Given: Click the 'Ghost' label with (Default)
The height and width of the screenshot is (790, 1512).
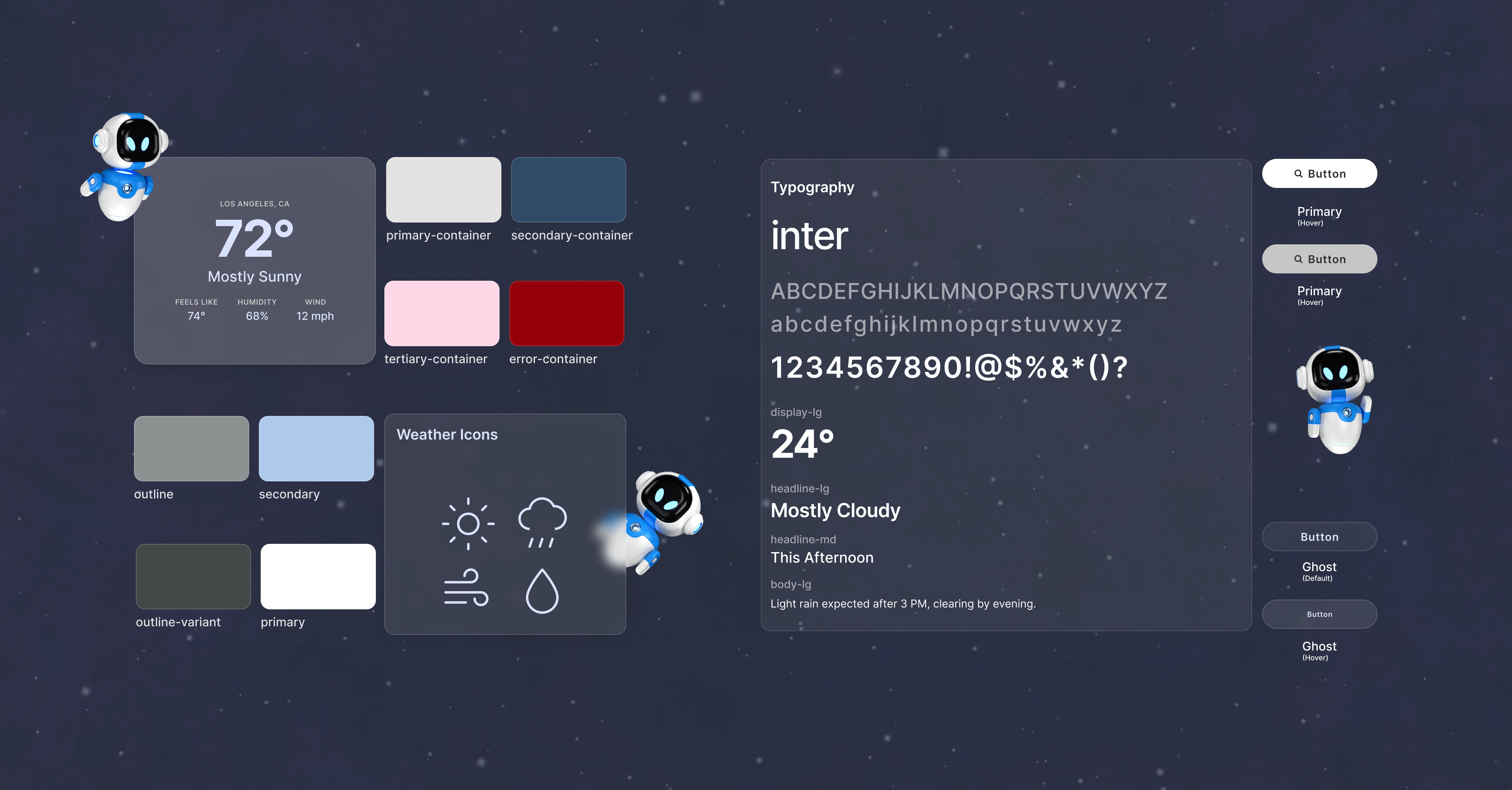Looking at the screenshot, I should (x=1319, y=567).
